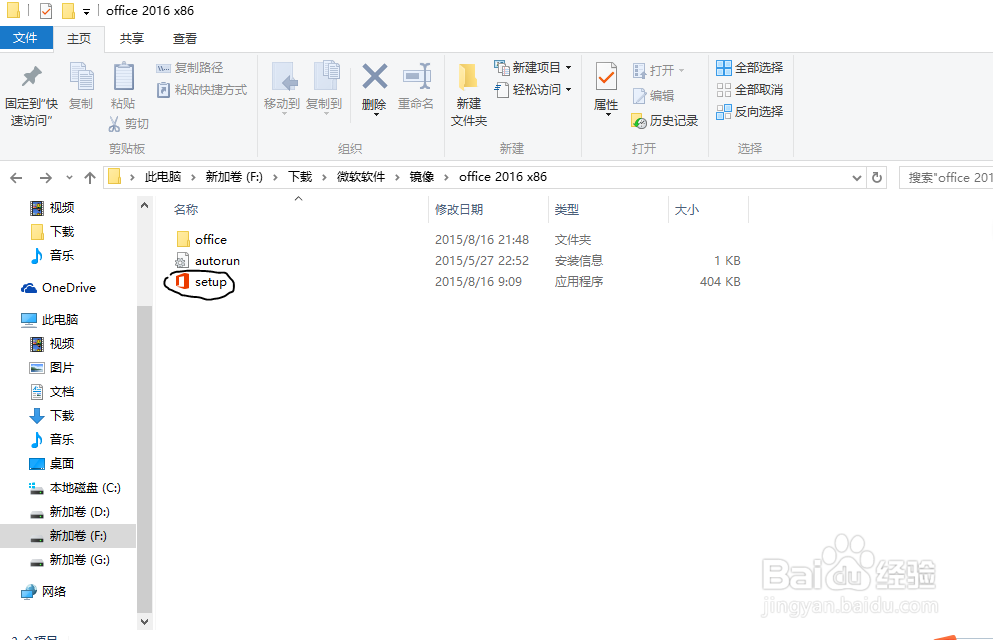Image resolution: width=993 pixels, height=640 pixels.
Task: Expand the address bar history dropdown
Action: [857, 178]
